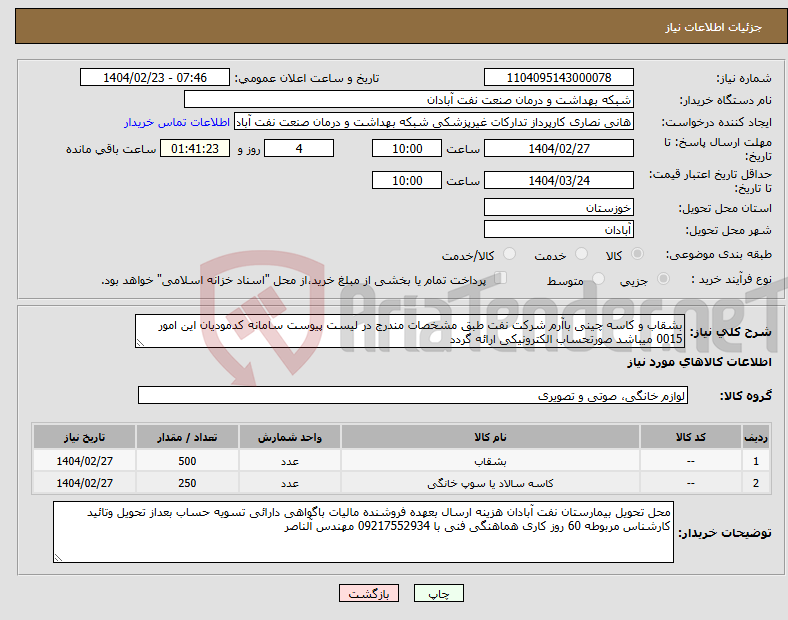The image size is (788, 620).
Task: Click the price validity date 1404/03/24 field
Action: [559, 180]
